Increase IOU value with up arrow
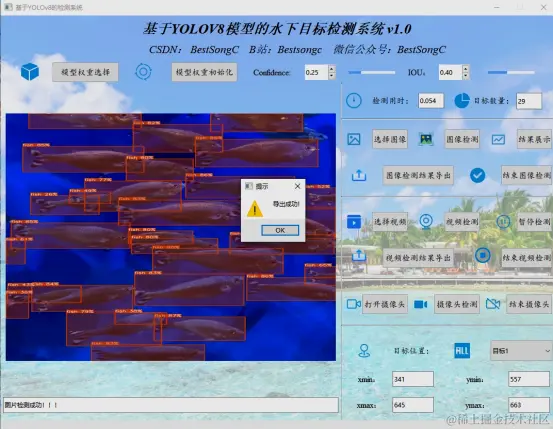This screenshot has width=554, height=430. point(465,69)
